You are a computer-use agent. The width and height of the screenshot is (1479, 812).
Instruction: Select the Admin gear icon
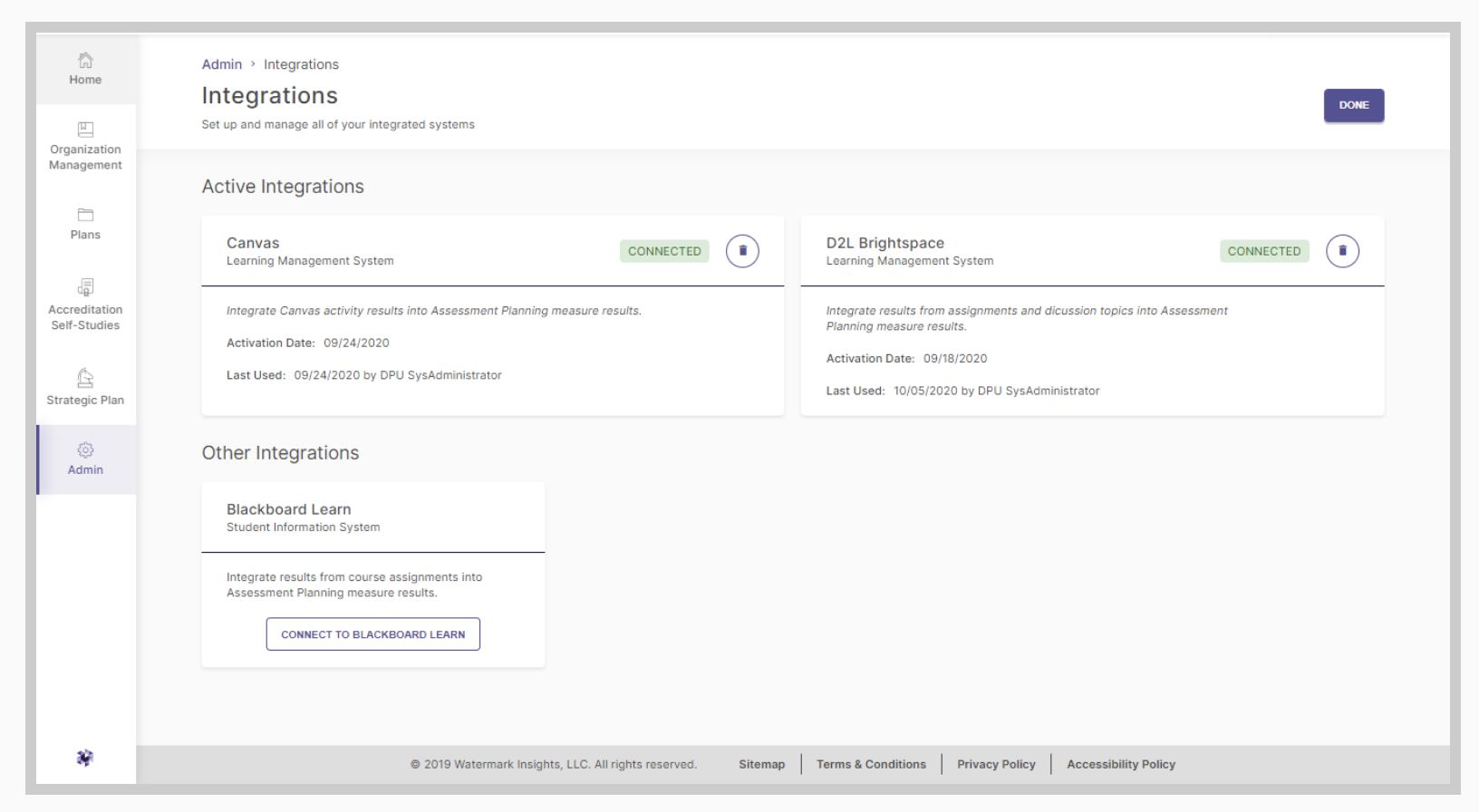click(x=85, y=450)
